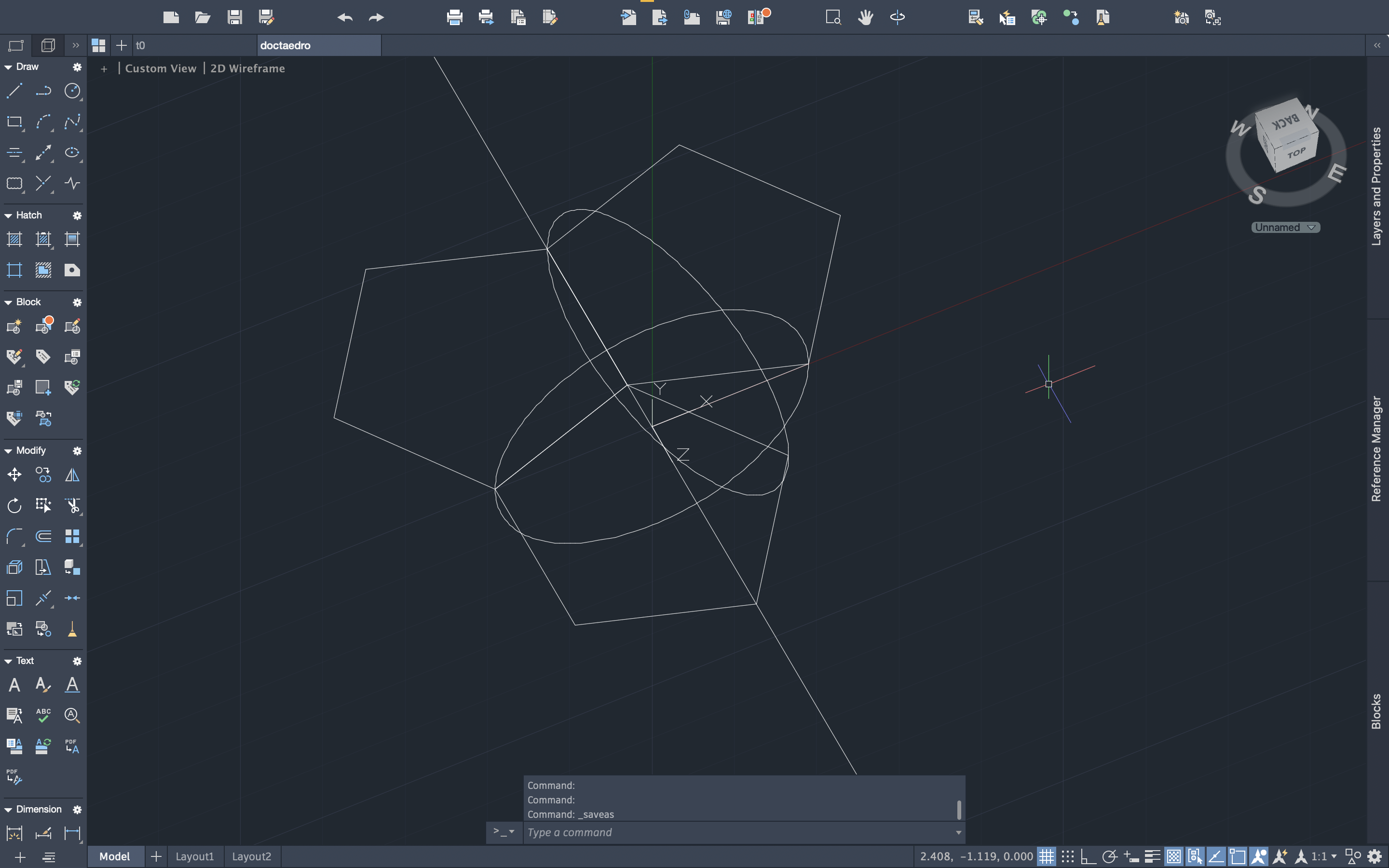Activate the Pan hand tool

865,17
